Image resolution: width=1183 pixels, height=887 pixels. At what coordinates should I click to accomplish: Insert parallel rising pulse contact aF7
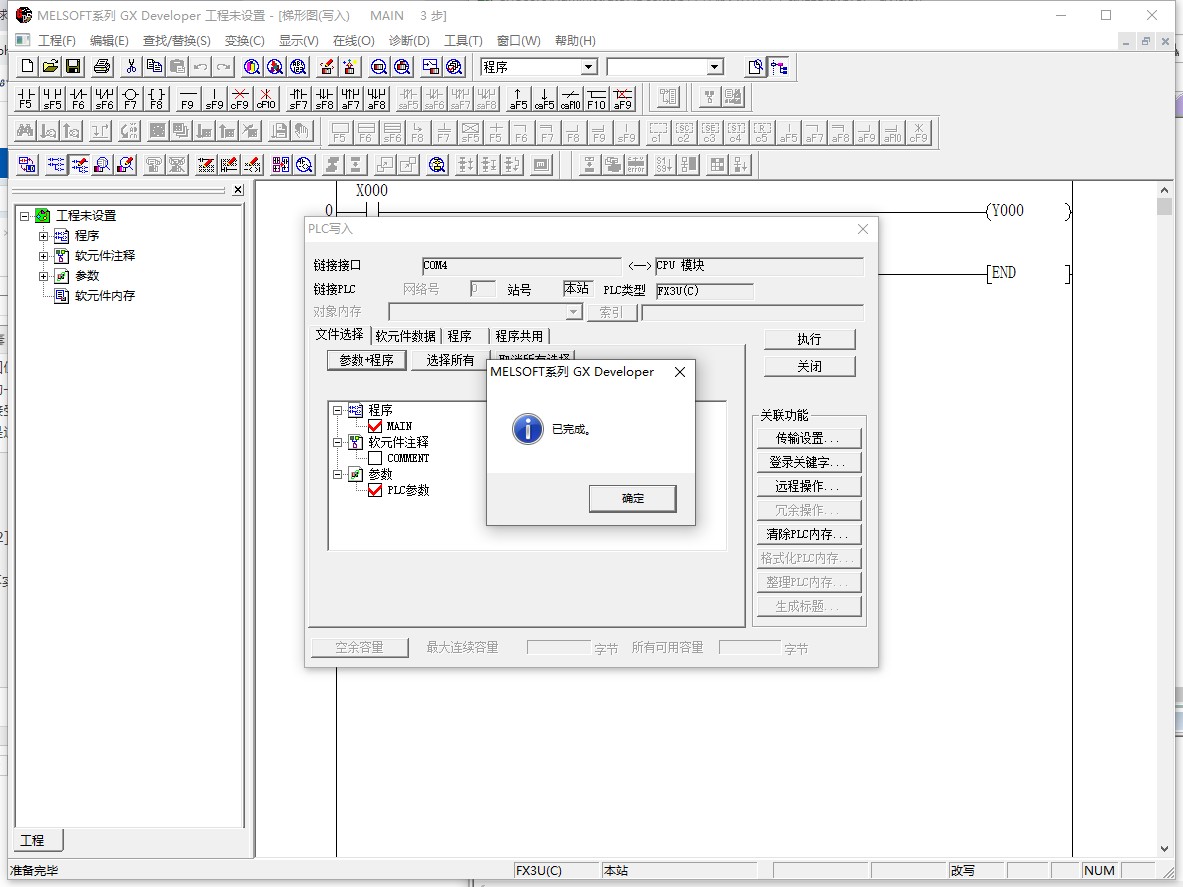pos(351,98)
